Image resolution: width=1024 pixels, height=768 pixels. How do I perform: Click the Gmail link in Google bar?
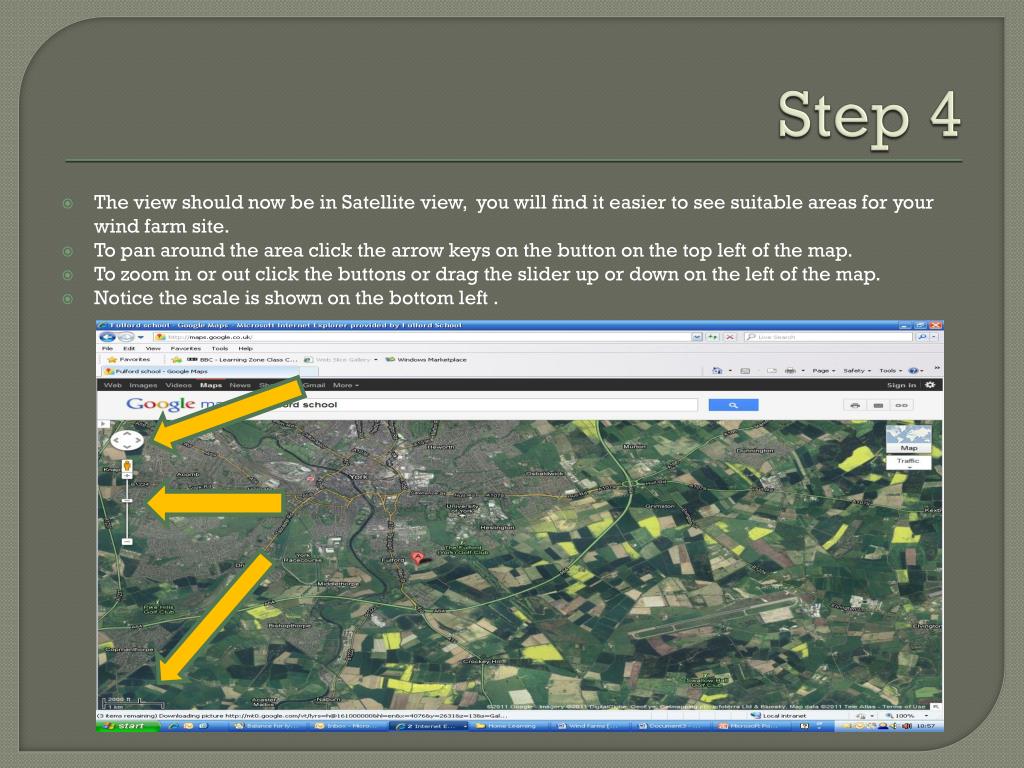click(x=314, y=385)
